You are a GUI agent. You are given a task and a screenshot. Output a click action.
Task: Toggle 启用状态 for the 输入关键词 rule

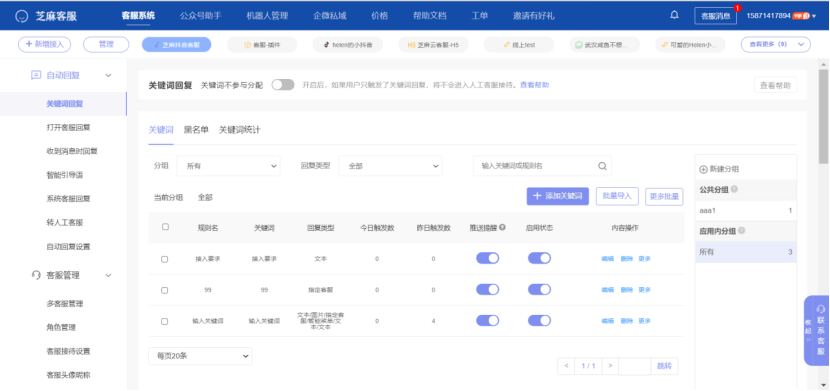click(x=539, y=321)
